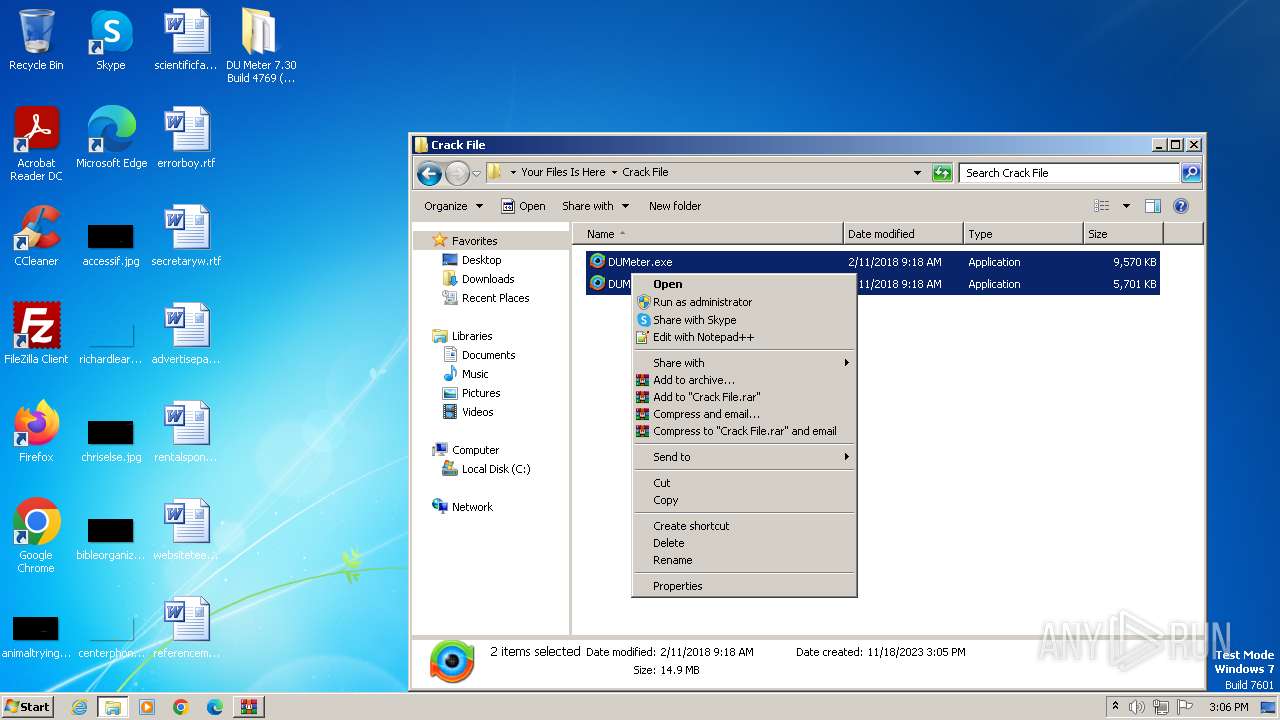The image size is (1280, 720).
Task: Expand Share with submenu in context menu
Action: (745, 363)
